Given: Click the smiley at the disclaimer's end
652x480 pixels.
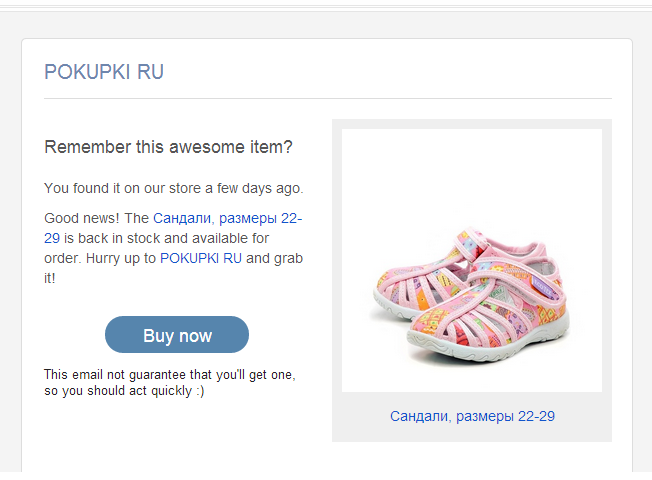Looking at the screenshot, I should pyautogui.click(x=200, y=391).
